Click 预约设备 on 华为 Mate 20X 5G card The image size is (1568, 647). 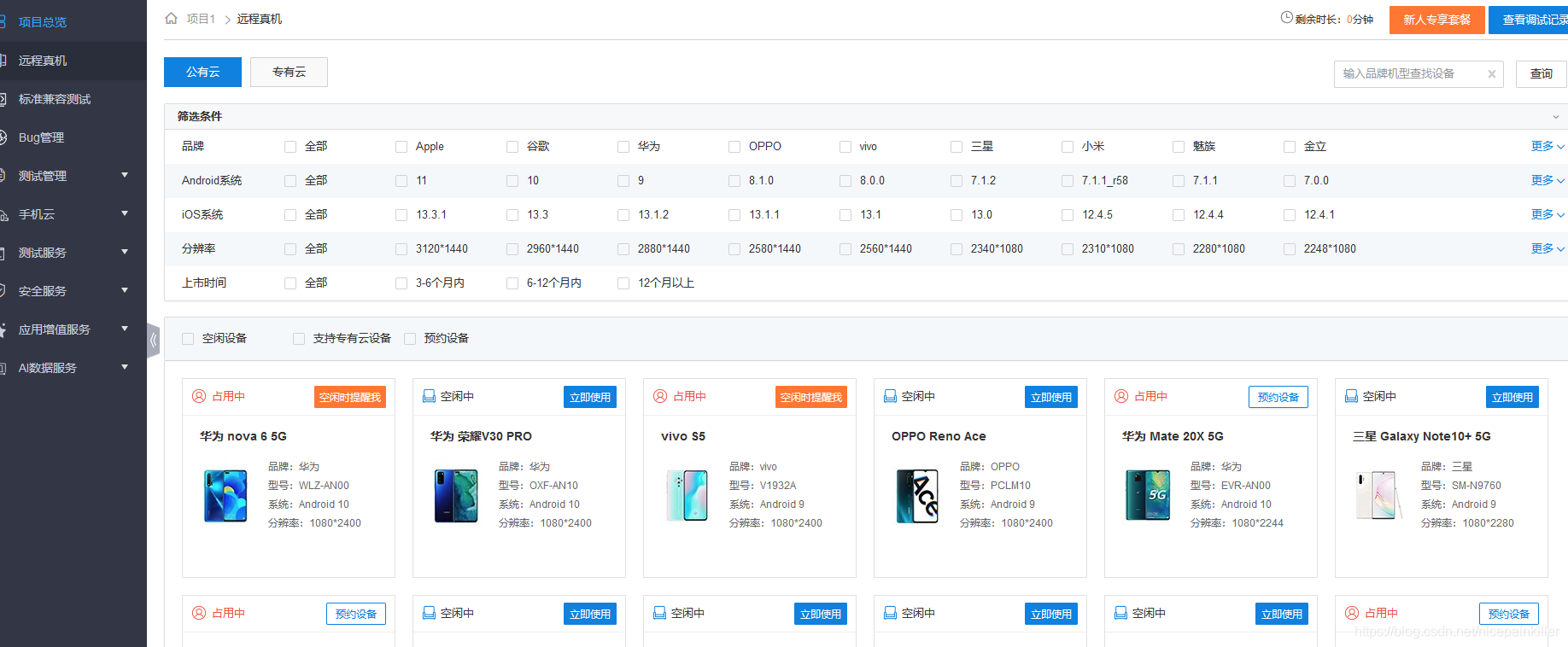pos(1278,397)
